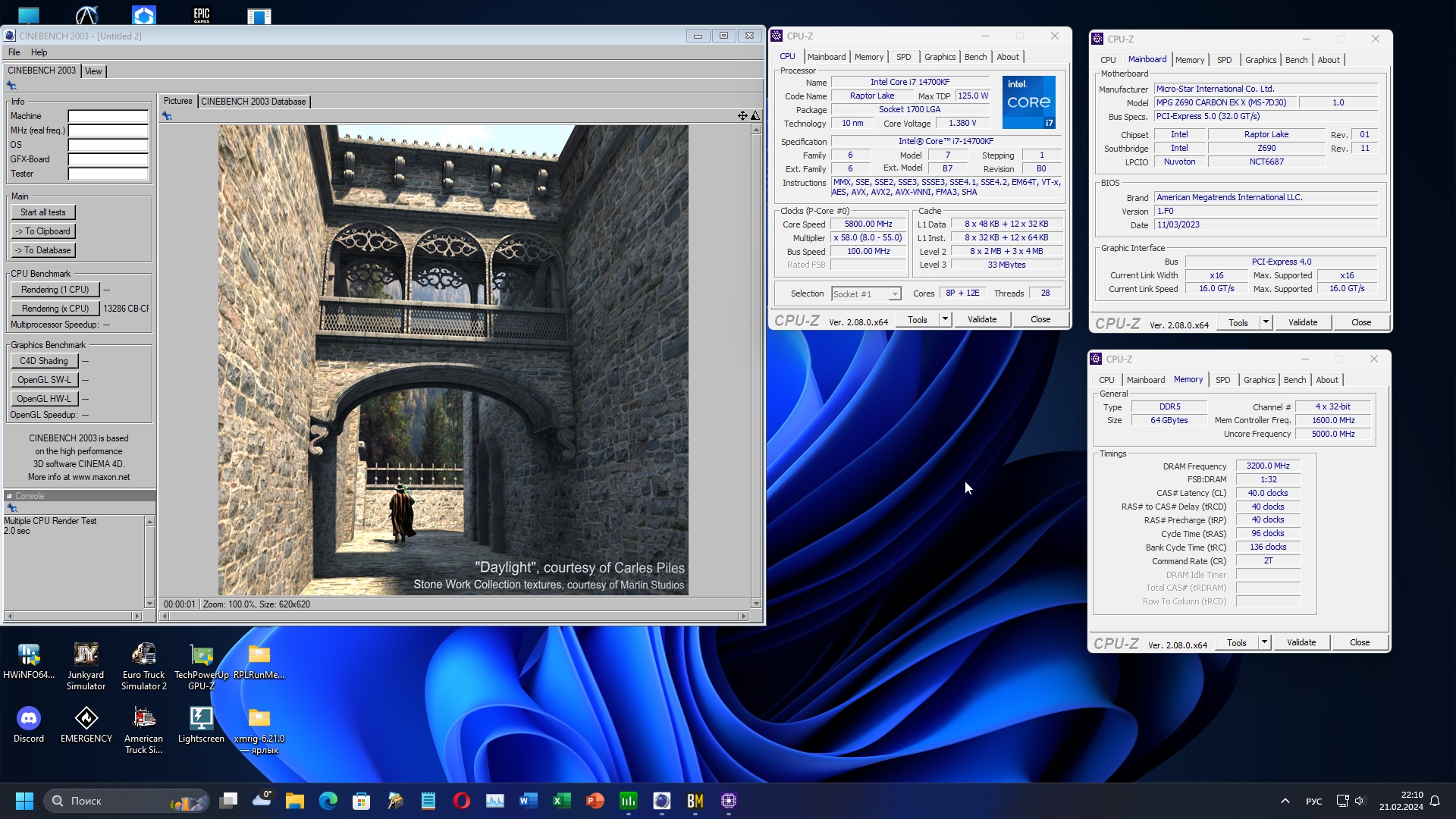Click РУС language indicator
The height and width of the screenshot is (819, 1456).
(1313, 801)
